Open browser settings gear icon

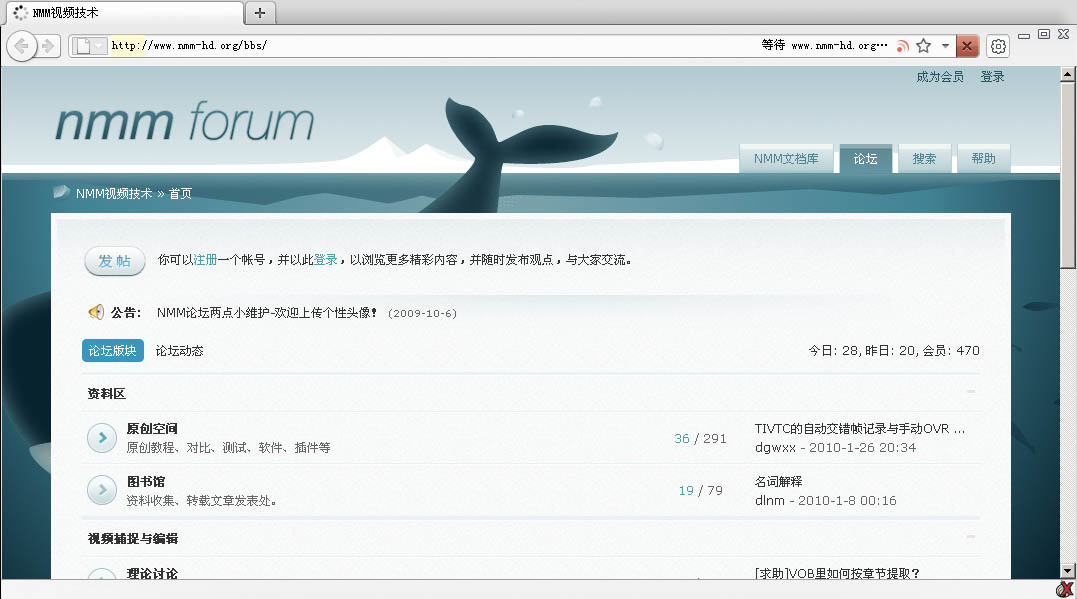click(x=998, y=46)
